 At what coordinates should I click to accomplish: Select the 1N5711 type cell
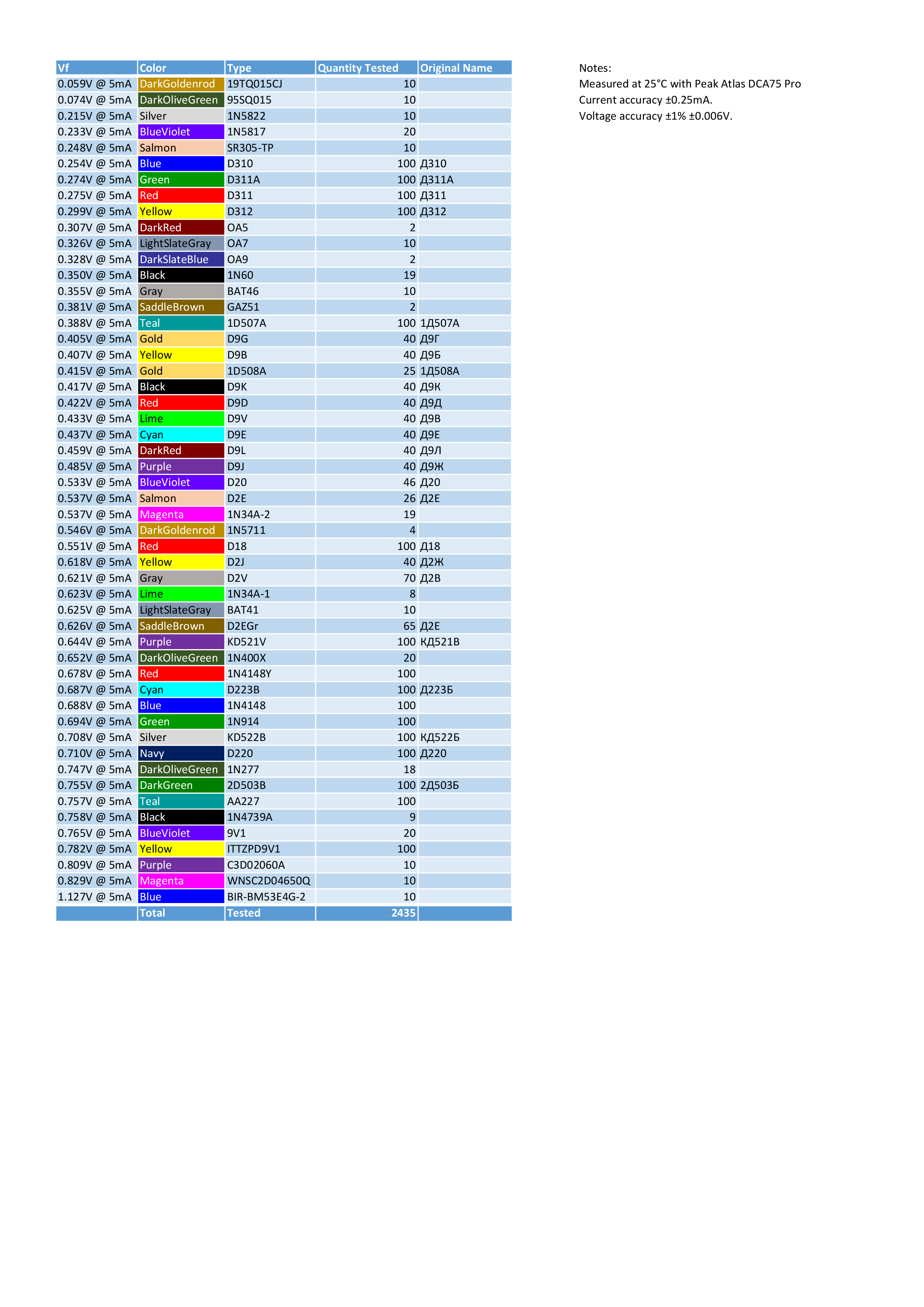270,530
